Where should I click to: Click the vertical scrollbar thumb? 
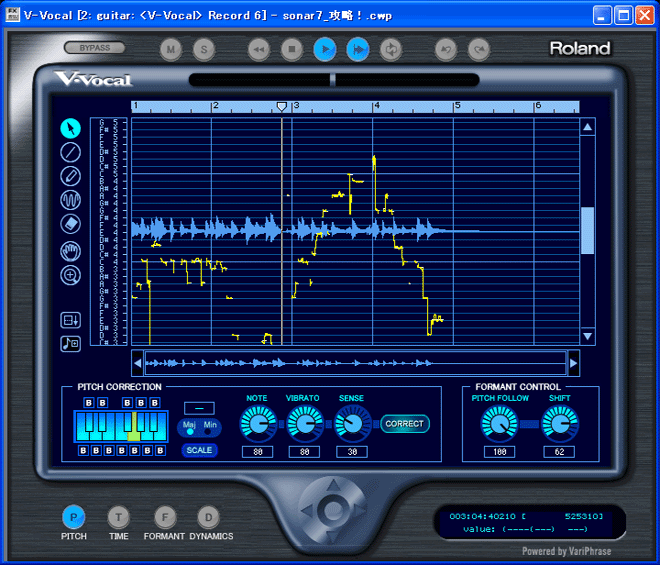[588, 230]
